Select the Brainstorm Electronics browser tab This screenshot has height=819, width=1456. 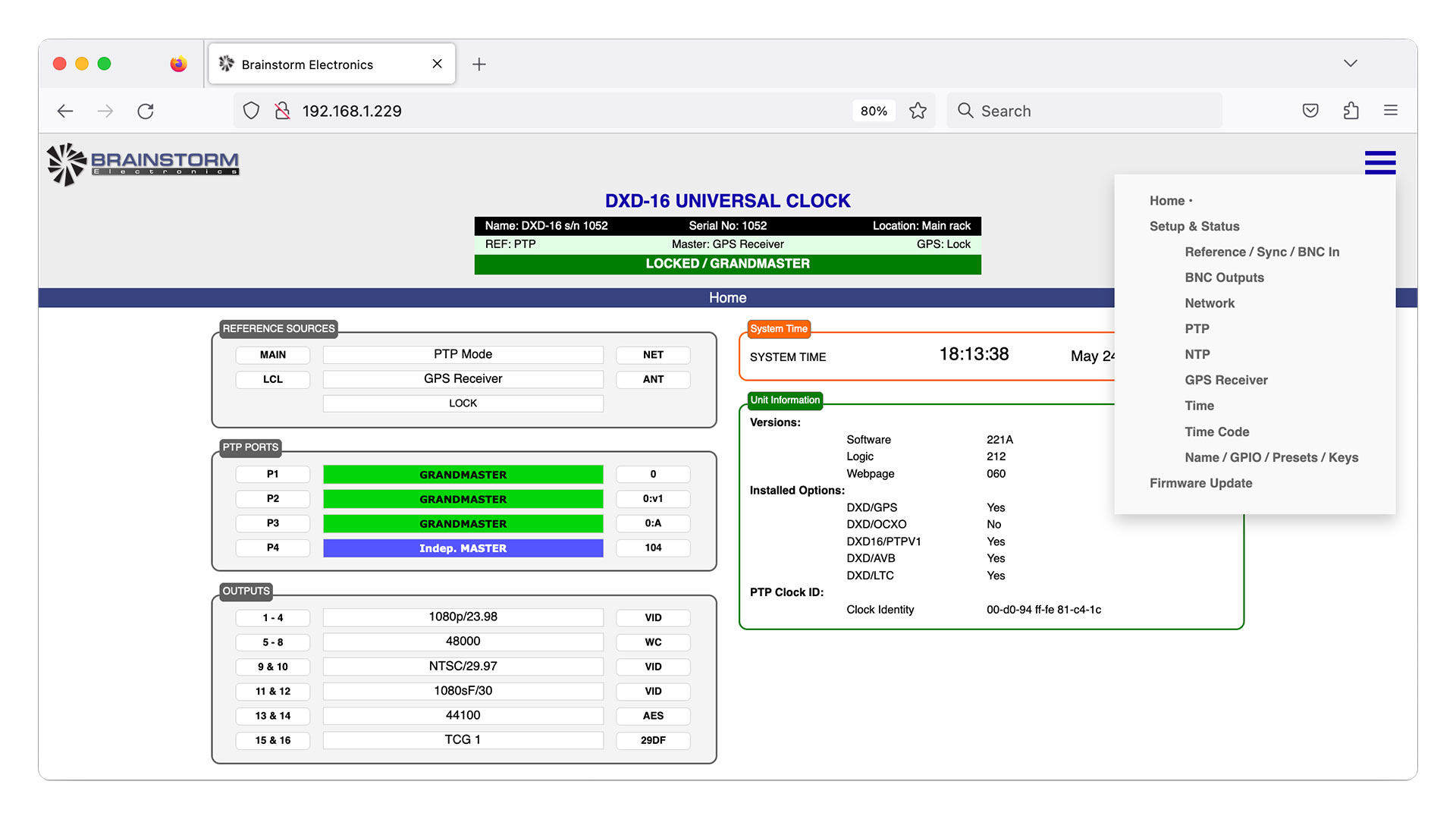point(332,64)
